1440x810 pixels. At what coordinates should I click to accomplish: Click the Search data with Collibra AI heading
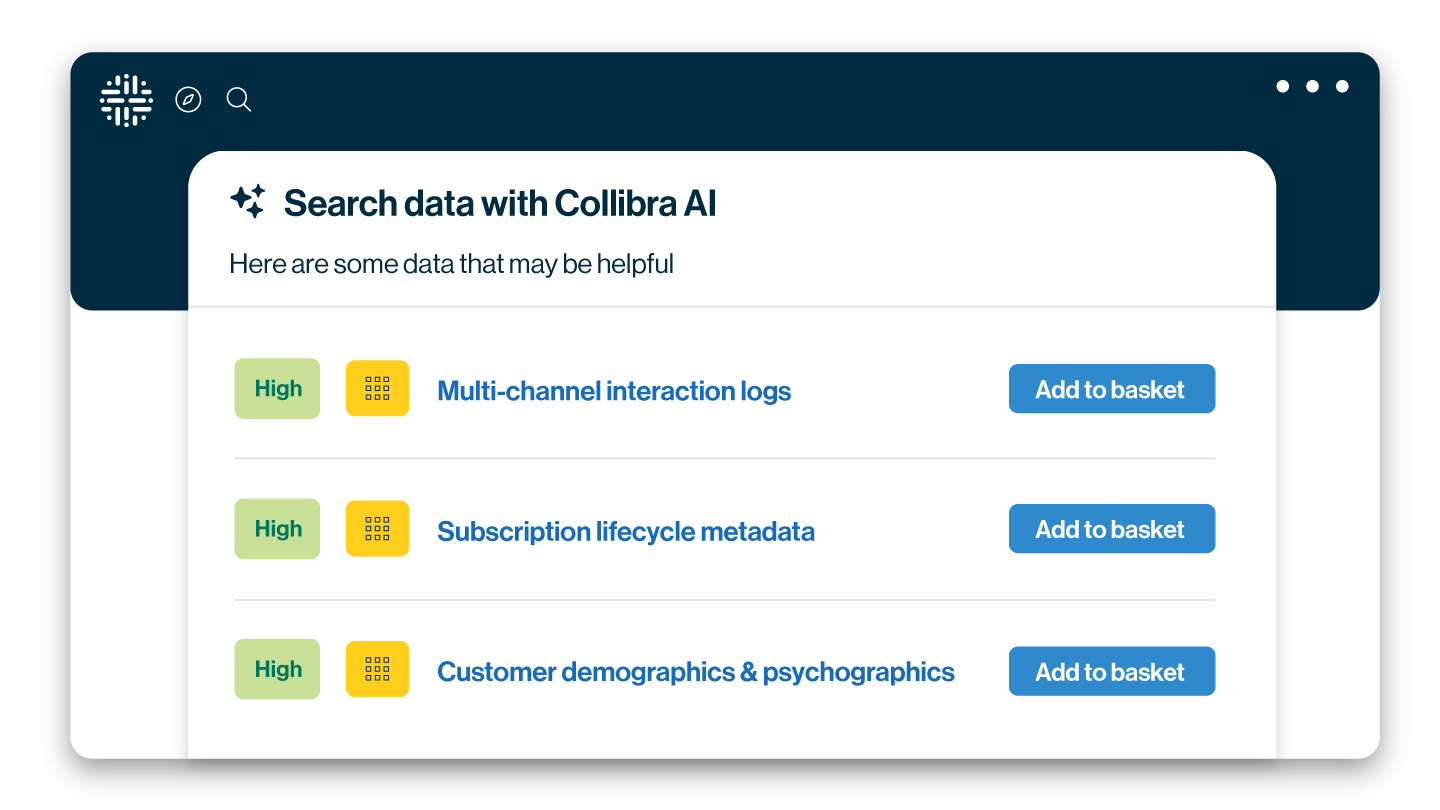(x=500, y=203)
